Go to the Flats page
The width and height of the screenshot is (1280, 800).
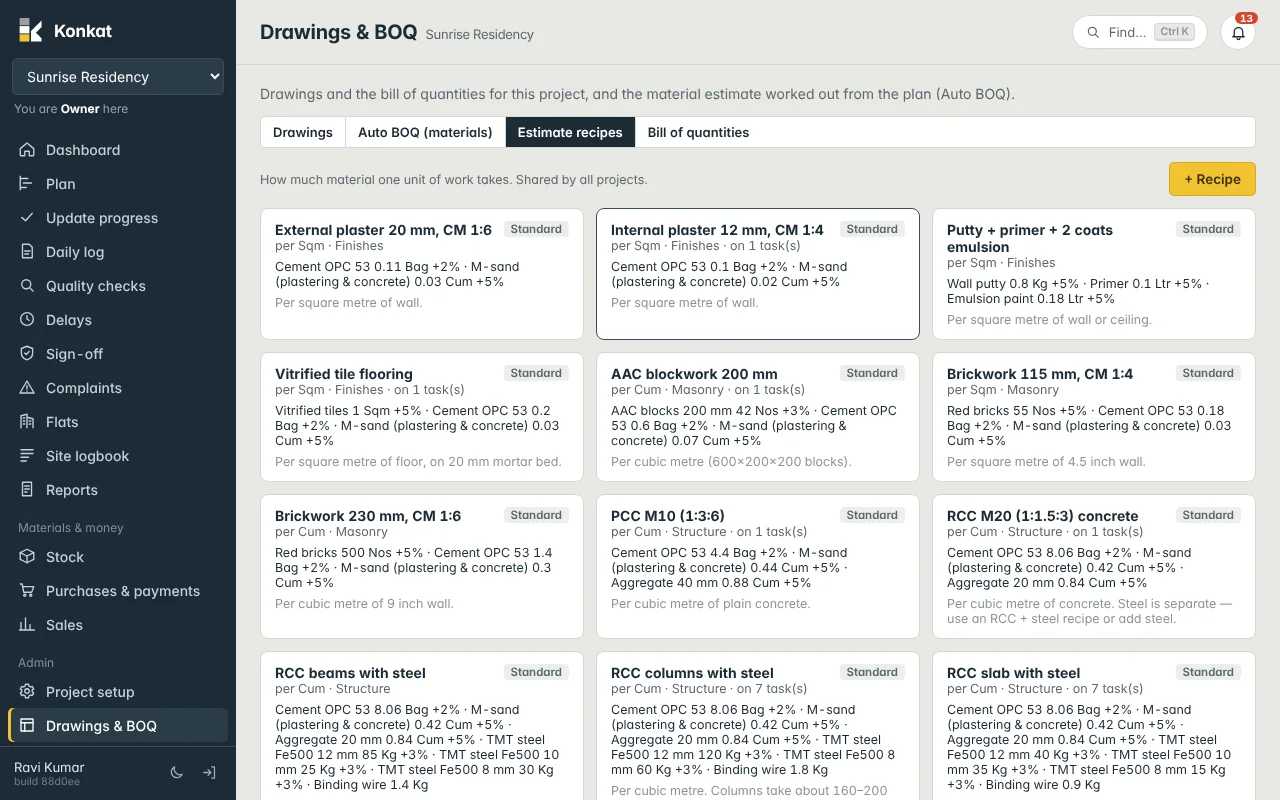(118, 422)
